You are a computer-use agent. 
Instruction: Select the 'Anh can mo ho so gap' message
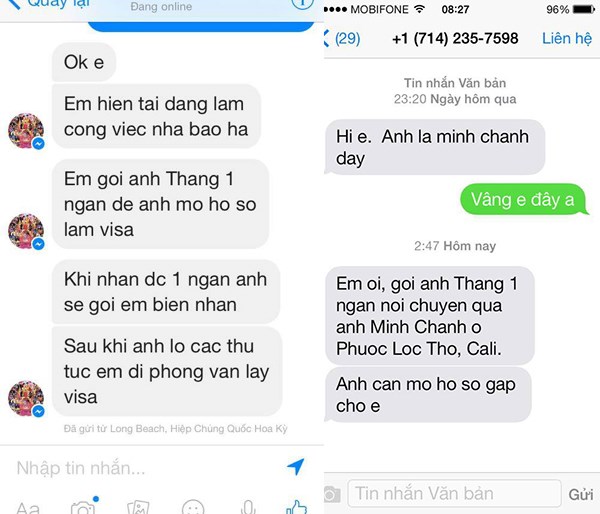point(428,395)
